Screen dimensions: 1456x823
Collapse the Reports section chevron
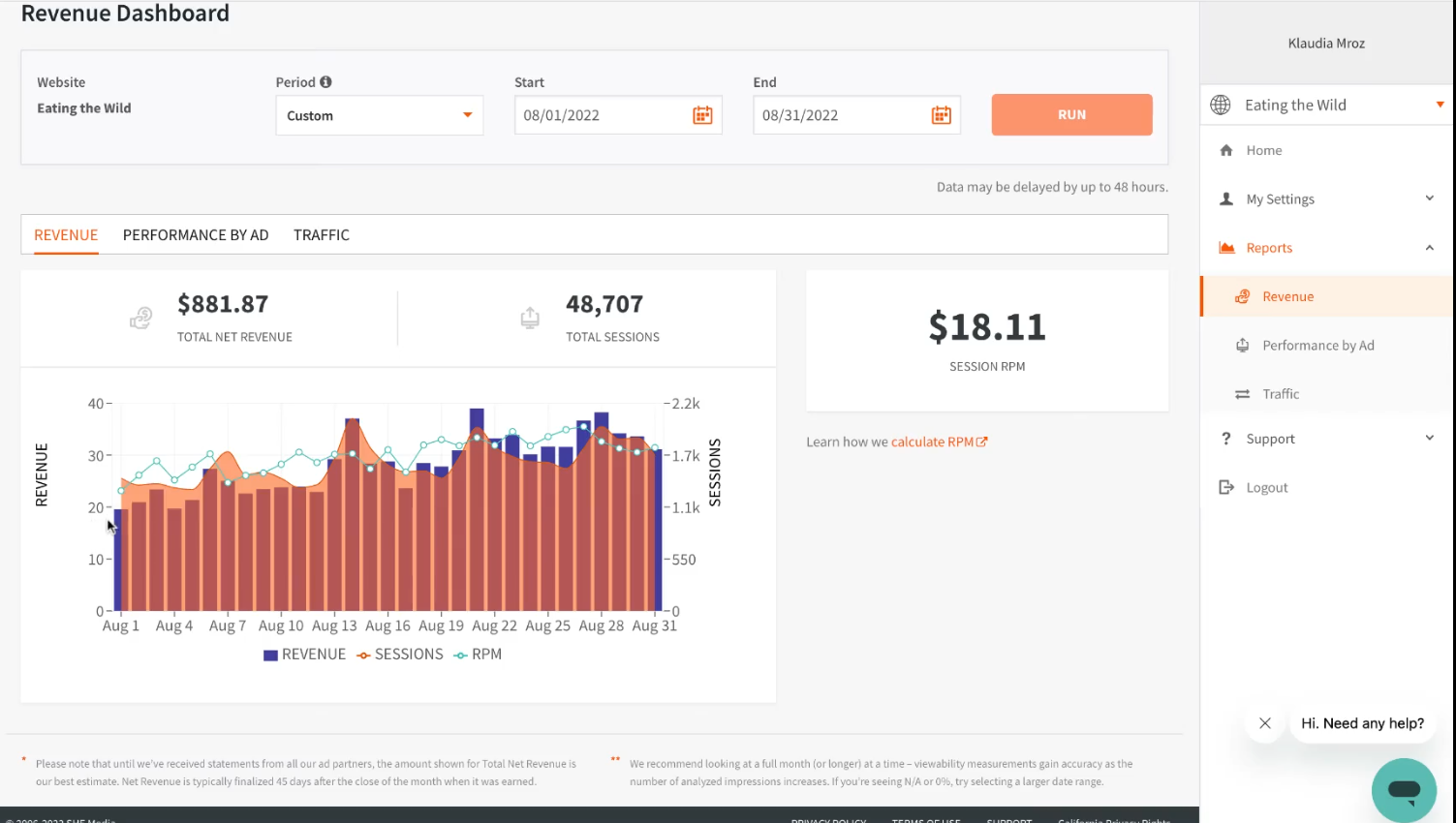(1430, 248)
